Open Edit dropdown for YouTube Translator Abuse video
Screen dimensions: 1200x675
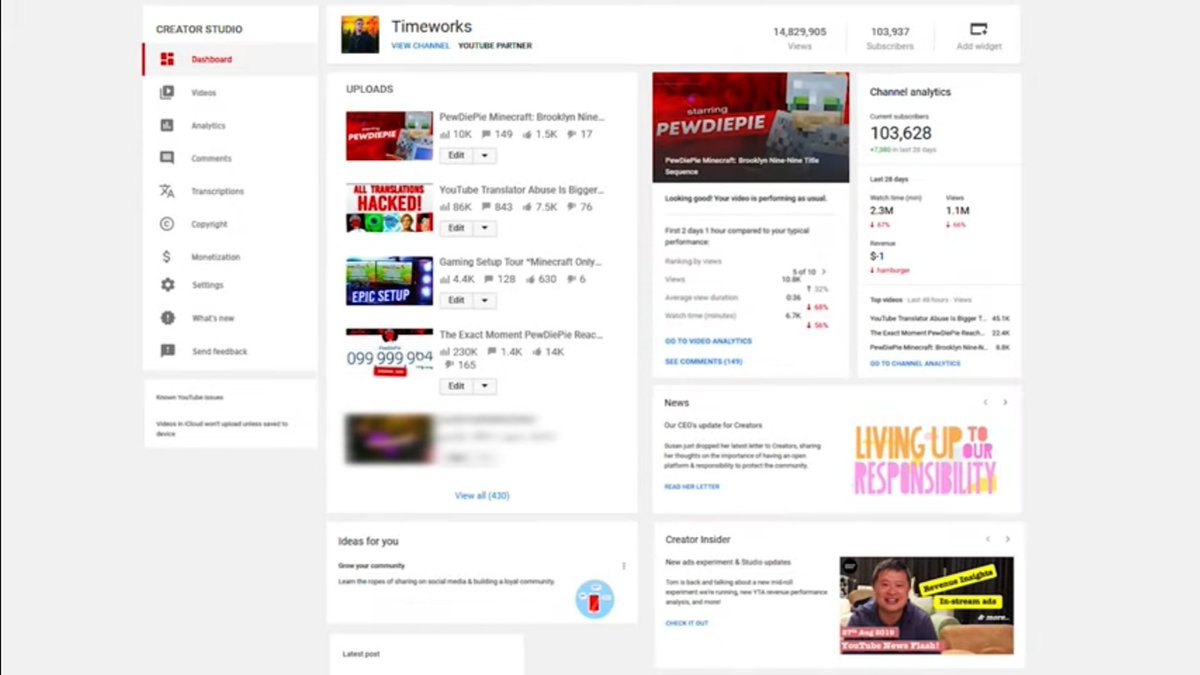point(484,228)
